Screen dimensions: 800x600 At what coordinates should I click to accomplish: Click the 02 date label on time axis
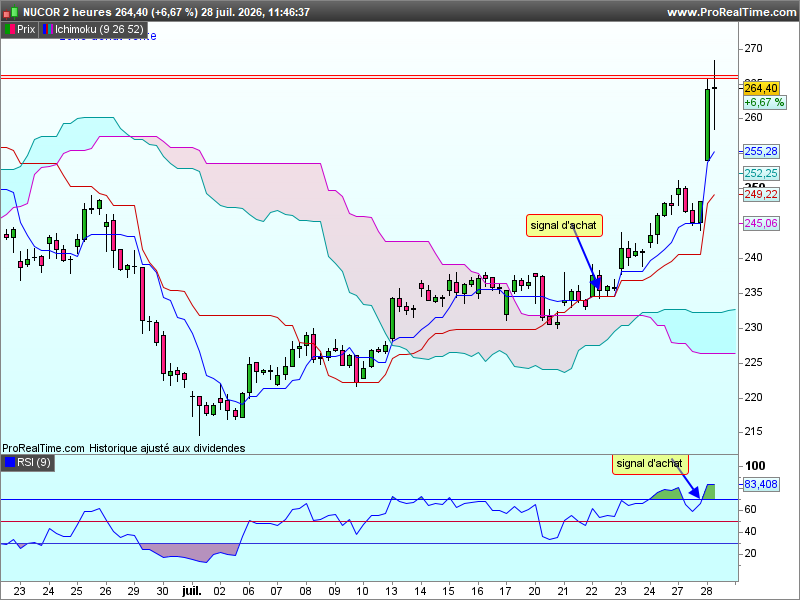tap(219, 591)
